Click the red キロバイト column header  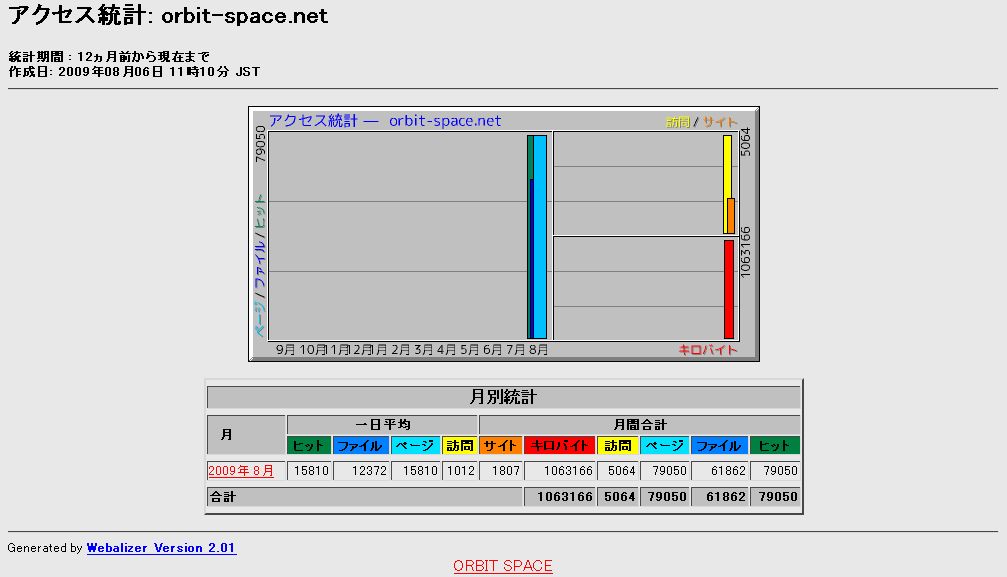coord(559,446)
